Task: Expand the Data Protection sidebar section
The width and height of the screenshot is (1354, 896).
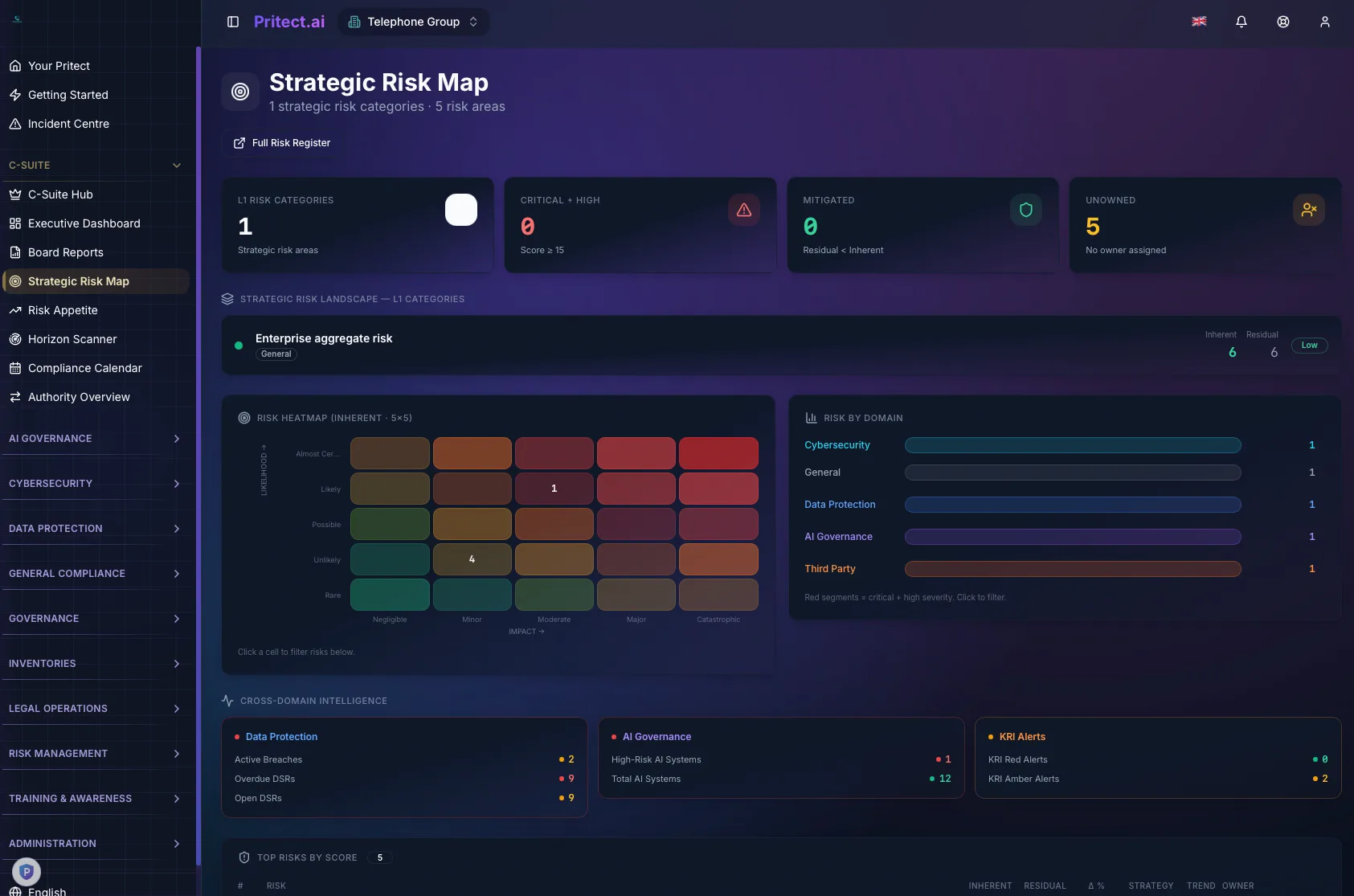Action: pyautogui.click(x=95, y=529)
